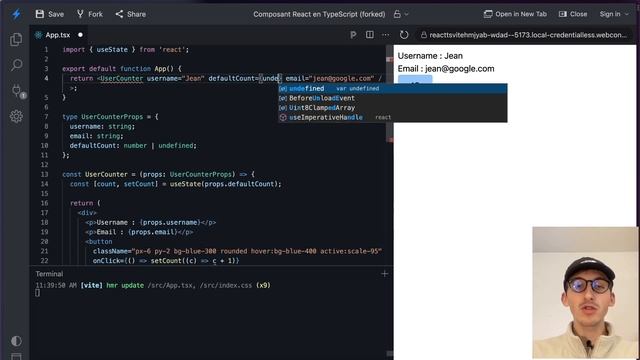Open the Files explorer sidebar icon

click(x=16, y=40)
